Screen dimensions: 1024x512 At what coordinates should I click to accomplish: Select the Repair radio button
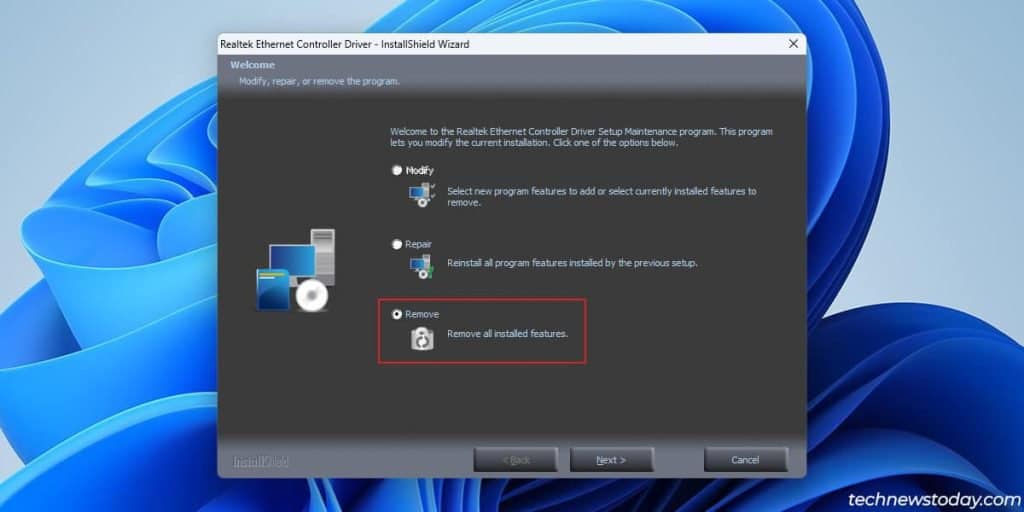point(397,244)
